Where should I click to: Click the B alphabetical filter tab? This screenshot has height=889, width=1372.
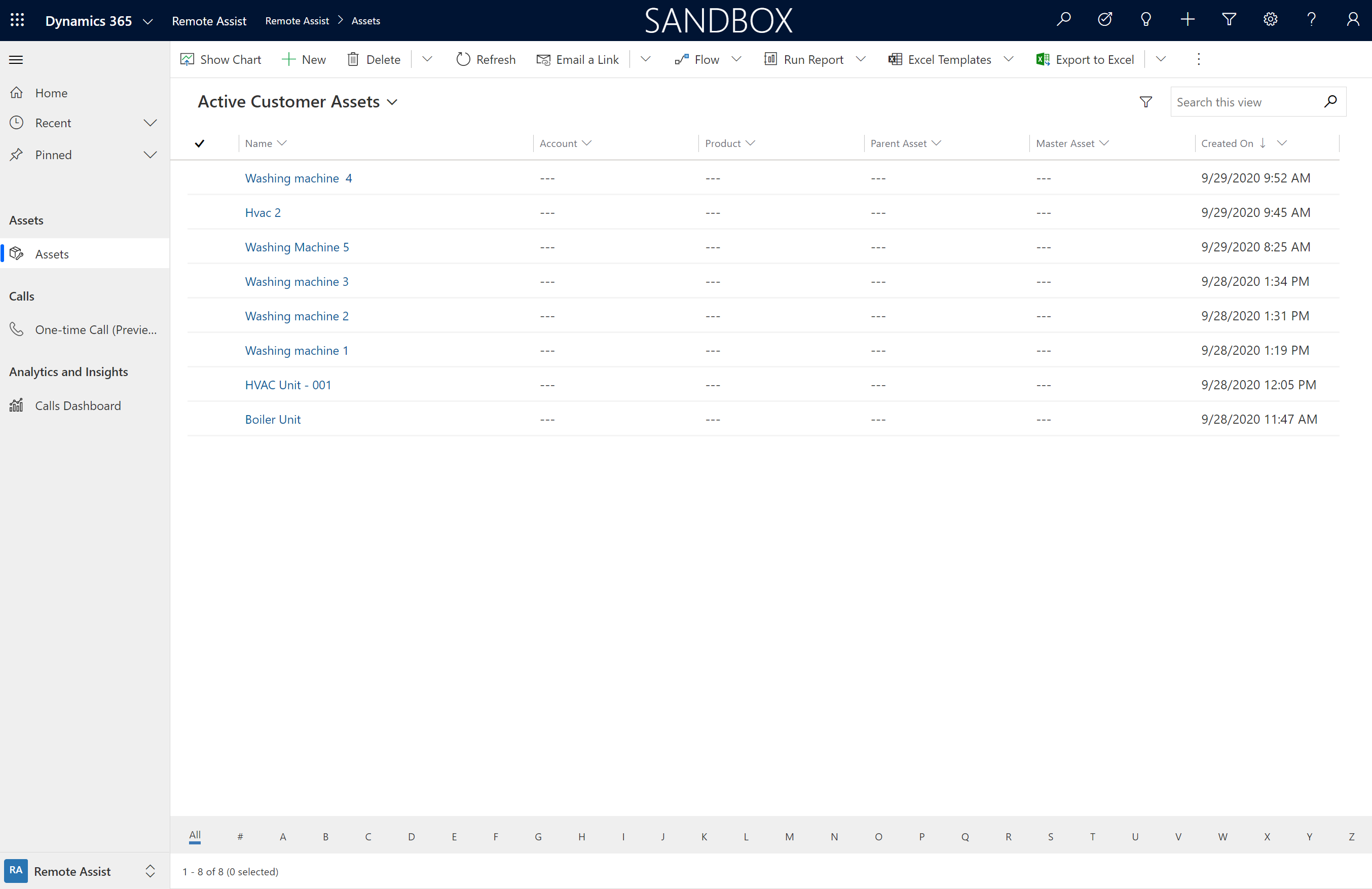325,835
